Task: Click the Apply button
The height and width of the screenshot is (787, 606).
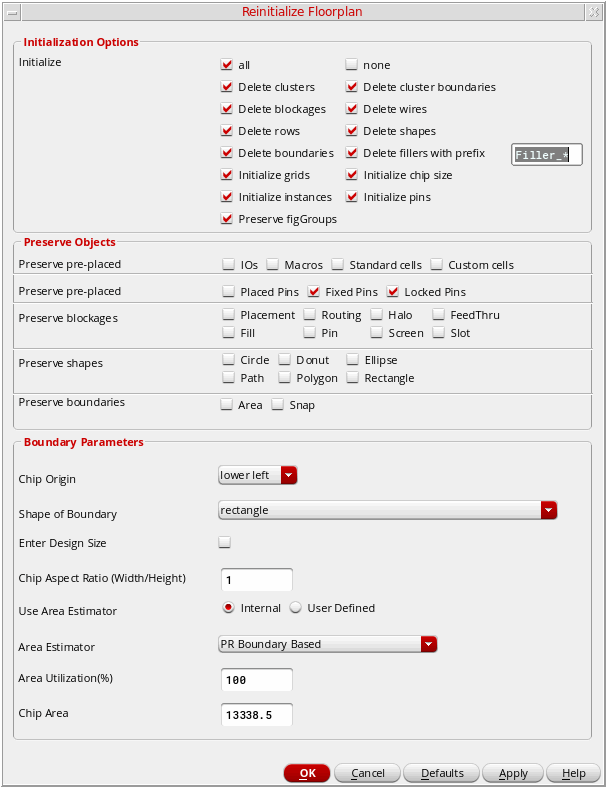Action: point(513,773)
